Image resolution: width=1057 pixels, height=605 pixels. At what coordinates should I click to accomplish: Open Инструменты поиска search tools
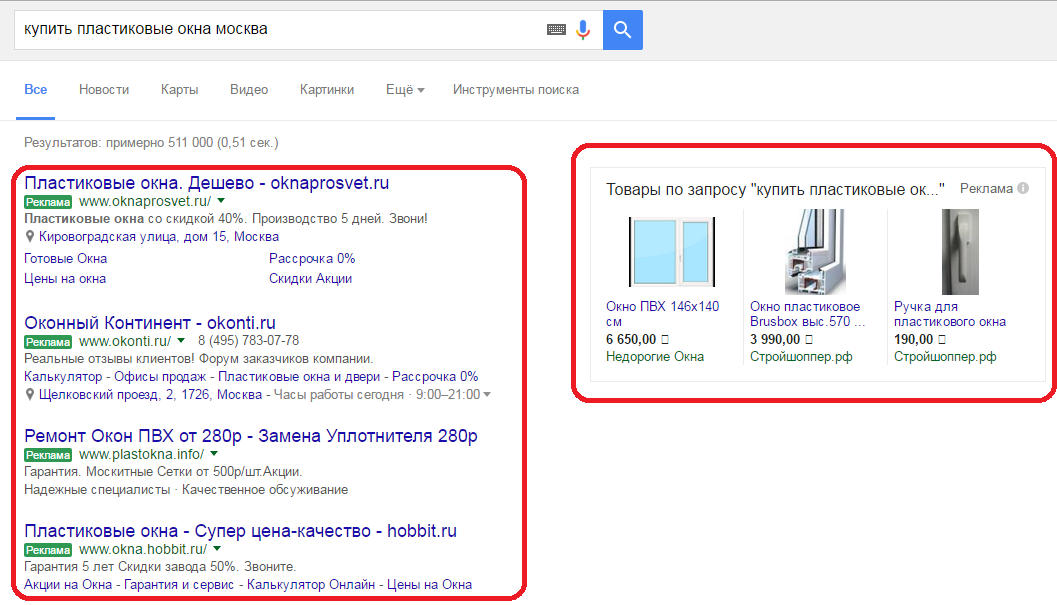pos(516,90)
